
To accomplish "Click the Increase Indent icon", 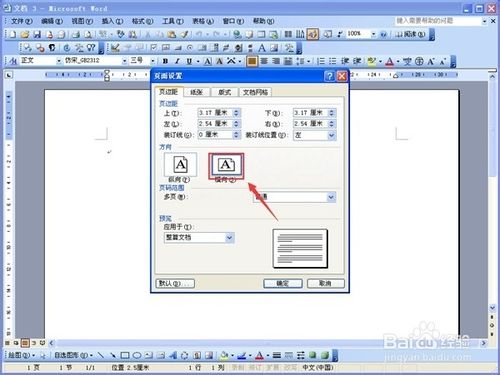I will point(357,61).
